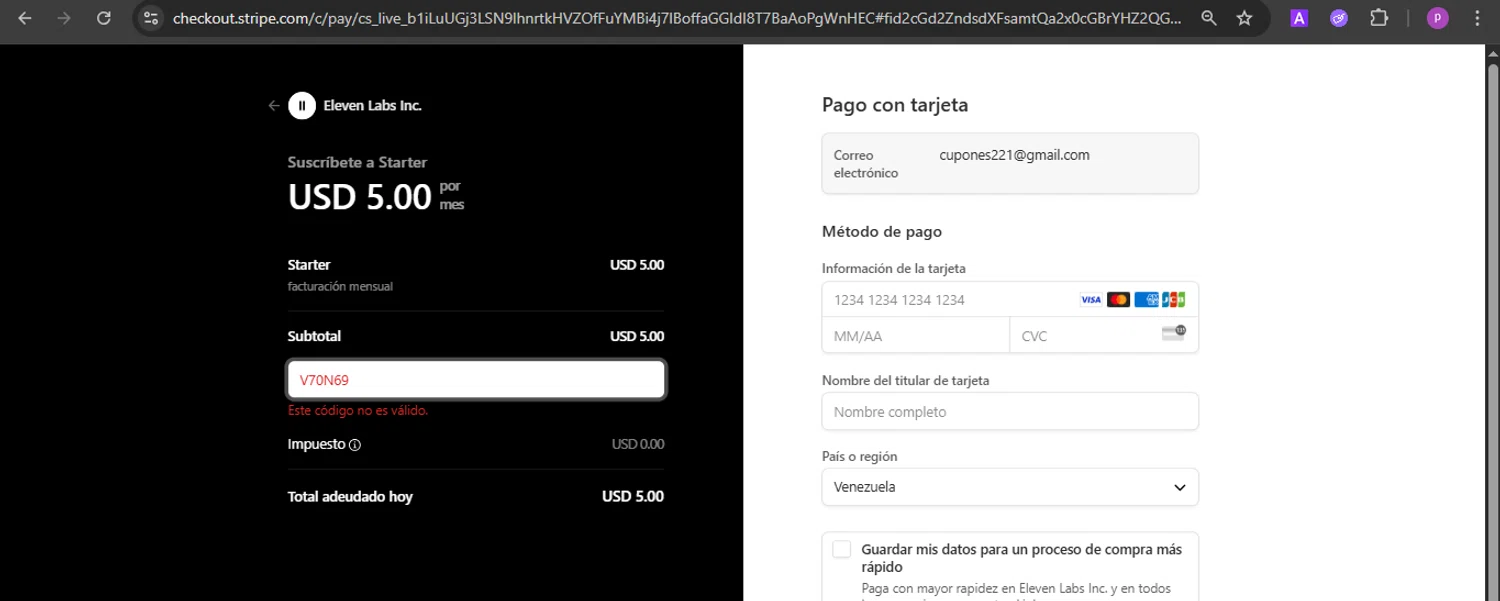Screen dimensions: 1500x601
Task: Click the MM/AA expiry field
Action: click(x=916, y=336)
